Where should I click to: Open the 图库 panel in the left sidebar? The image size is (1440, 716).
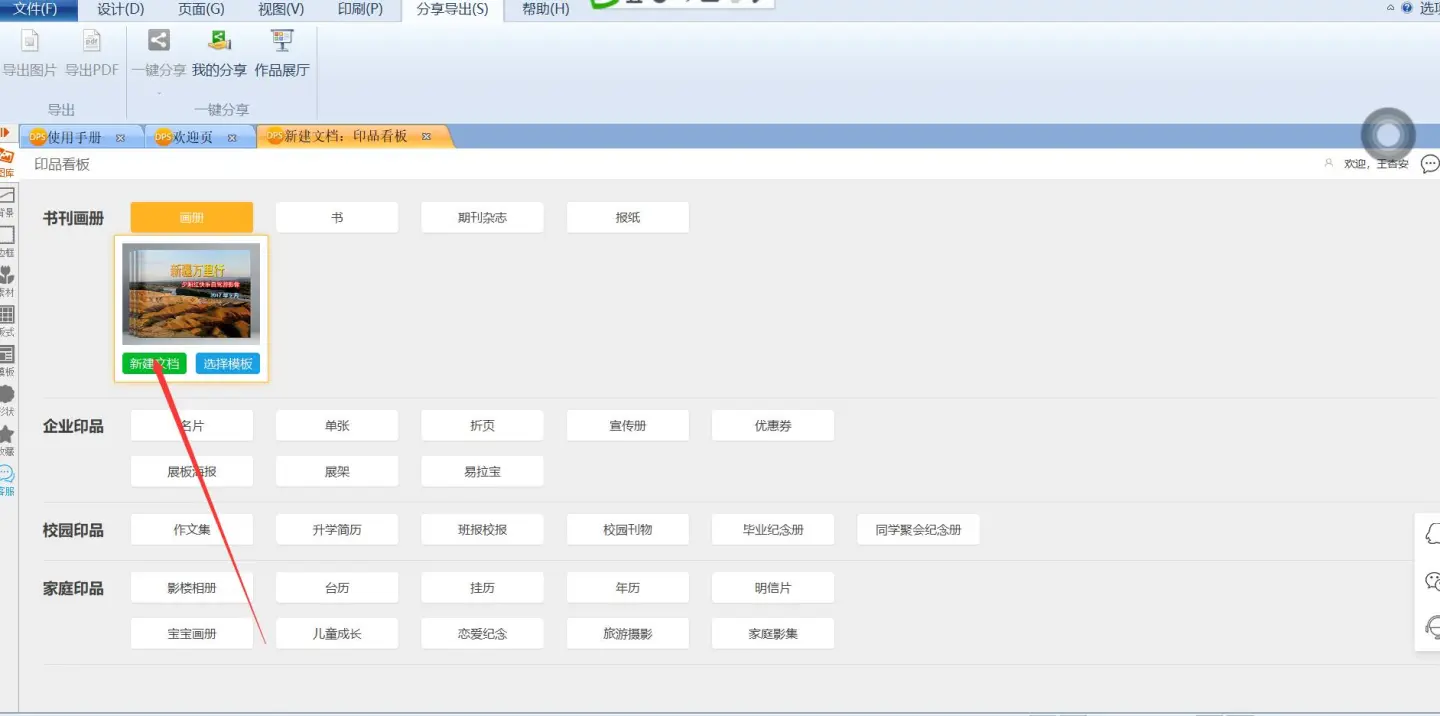7,162
